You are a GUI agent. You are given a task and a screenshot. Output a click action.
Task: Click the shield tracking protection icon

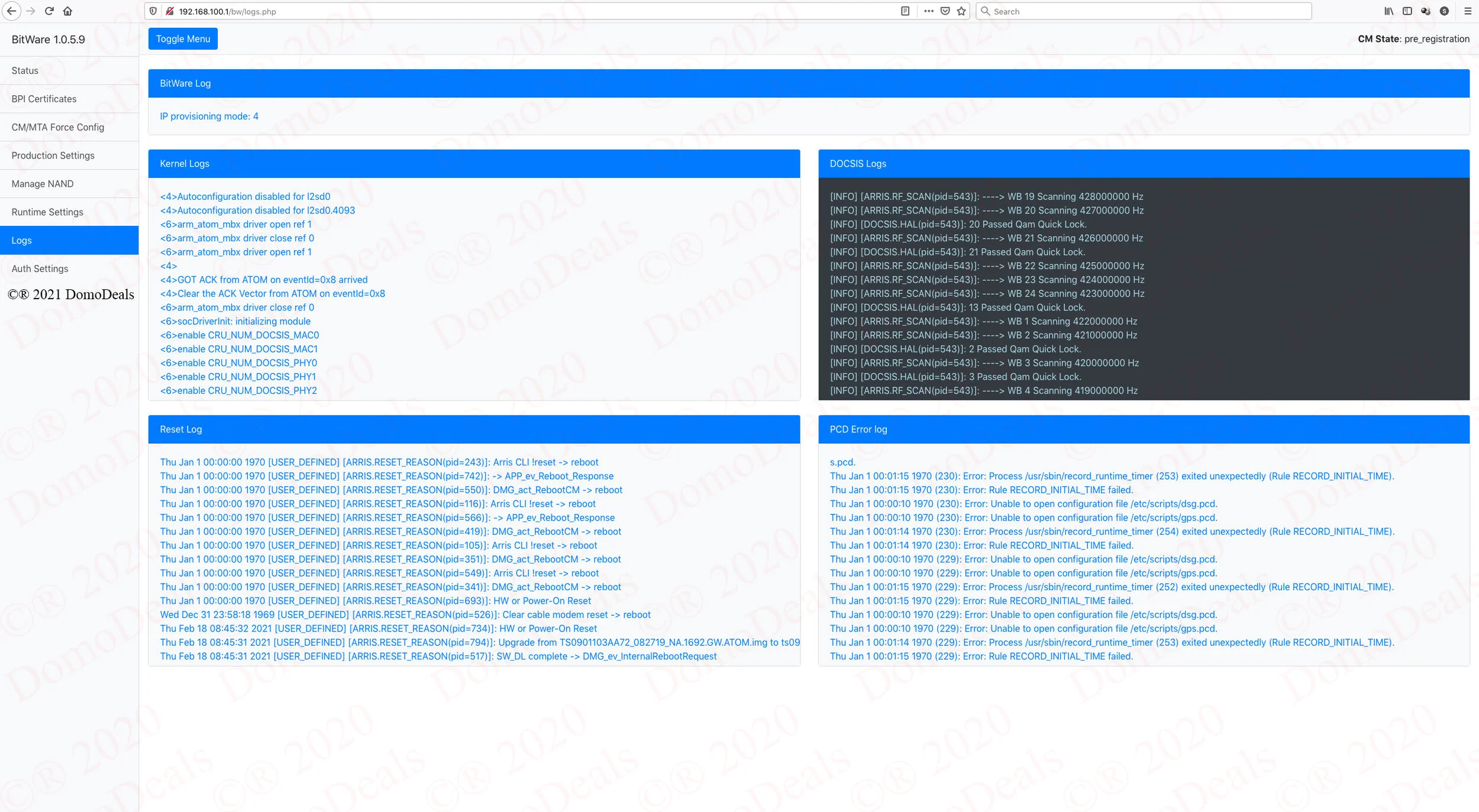(153, 11)
